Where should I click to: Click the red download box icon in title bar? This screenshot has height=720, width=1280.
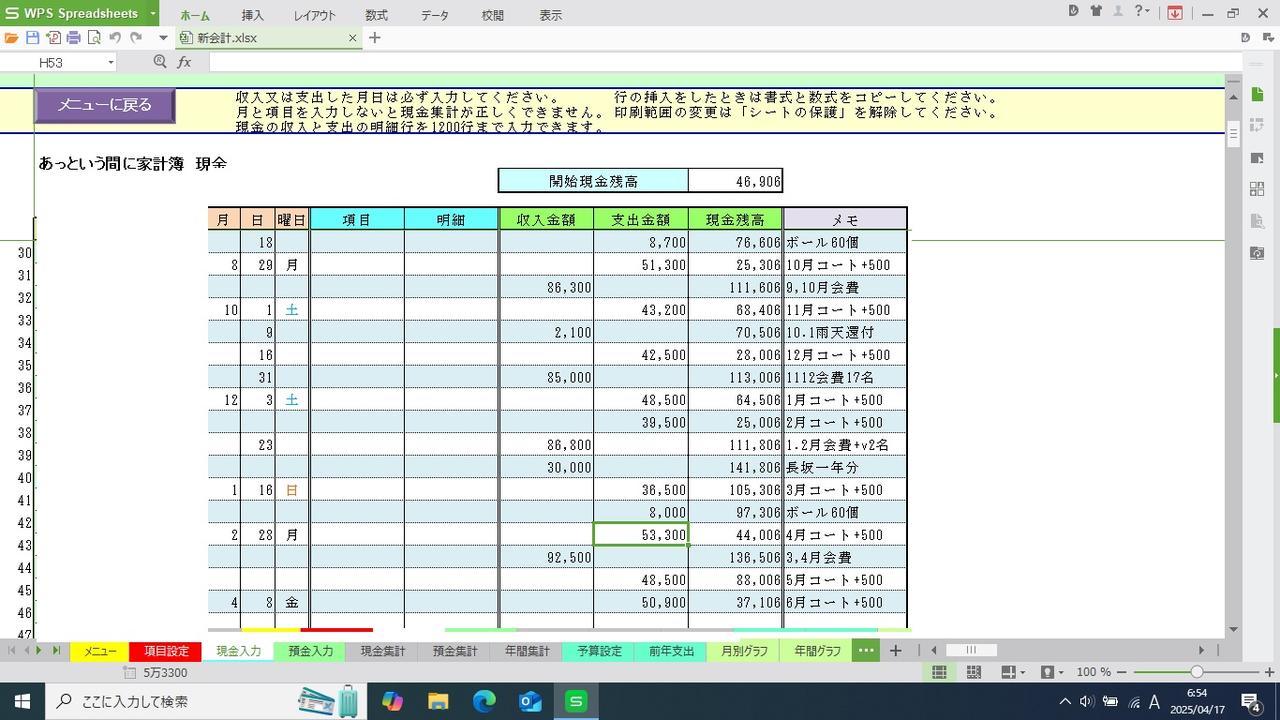[1175, 13]
